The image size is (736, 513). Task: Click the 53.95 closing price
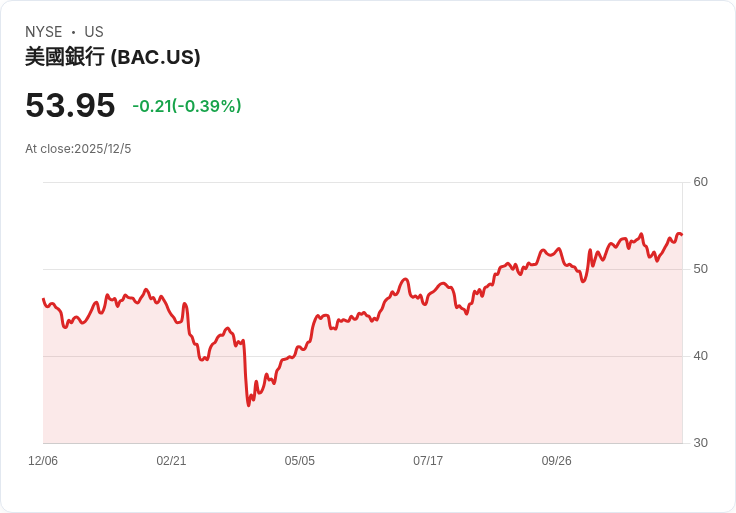(x=70, y=105)
